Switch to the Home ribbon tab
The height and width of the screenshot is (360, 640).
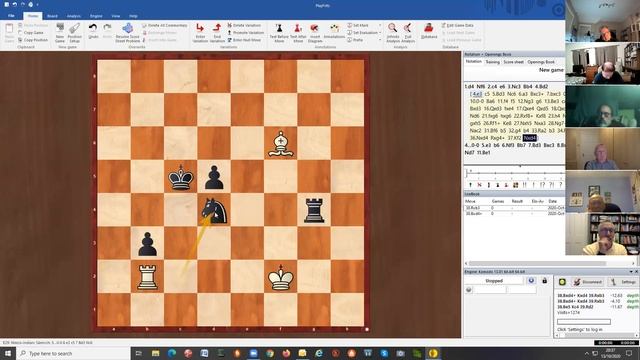33,16
